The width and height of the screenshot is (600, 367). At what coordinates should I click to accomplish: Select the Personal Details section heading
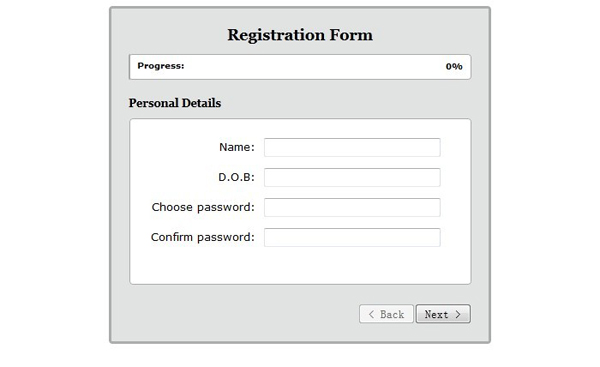[175, 103]
